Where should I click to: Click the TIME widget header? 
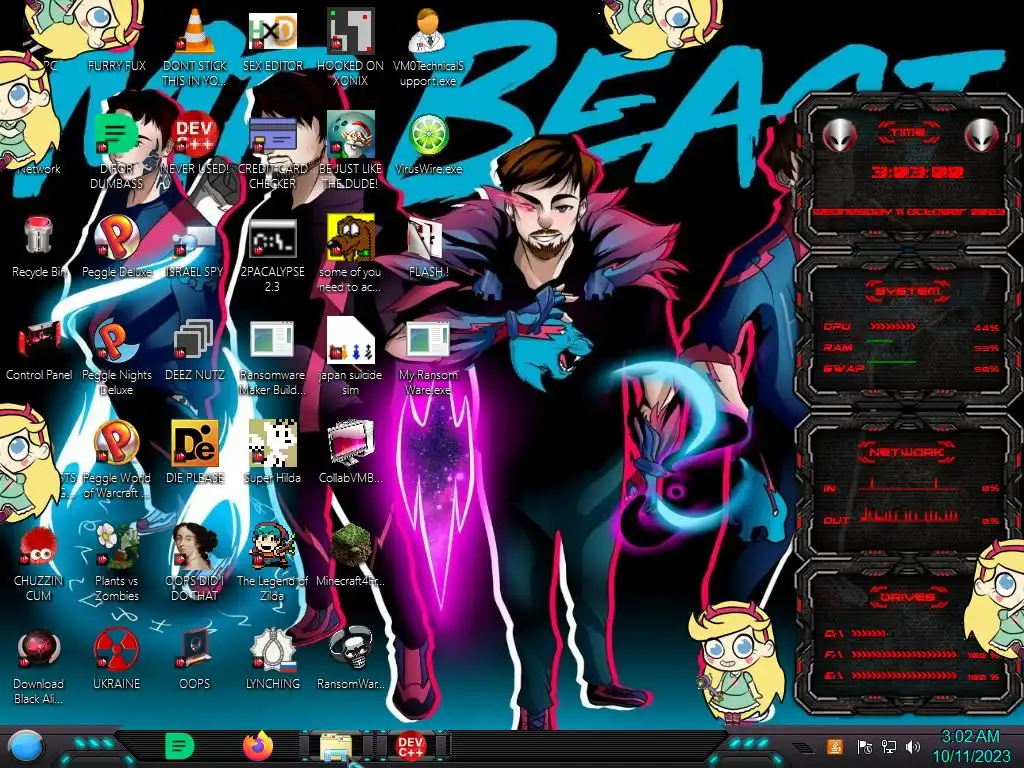point(908,133)
